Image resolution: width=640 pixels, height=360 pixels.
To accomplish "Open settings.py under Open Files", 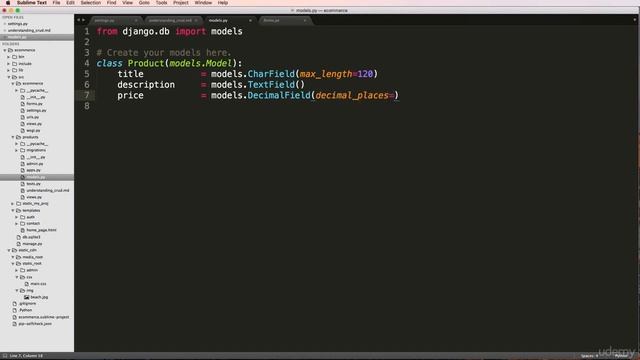I will [x=18, y=24].
